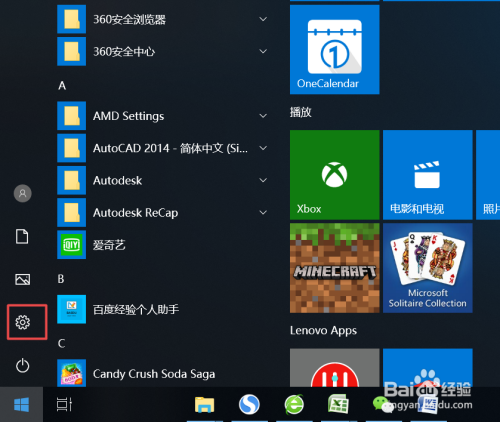Open the Settings gear in Start sidebar
Image resolution: width=500 pixels, height=422 pixels.
23,322
